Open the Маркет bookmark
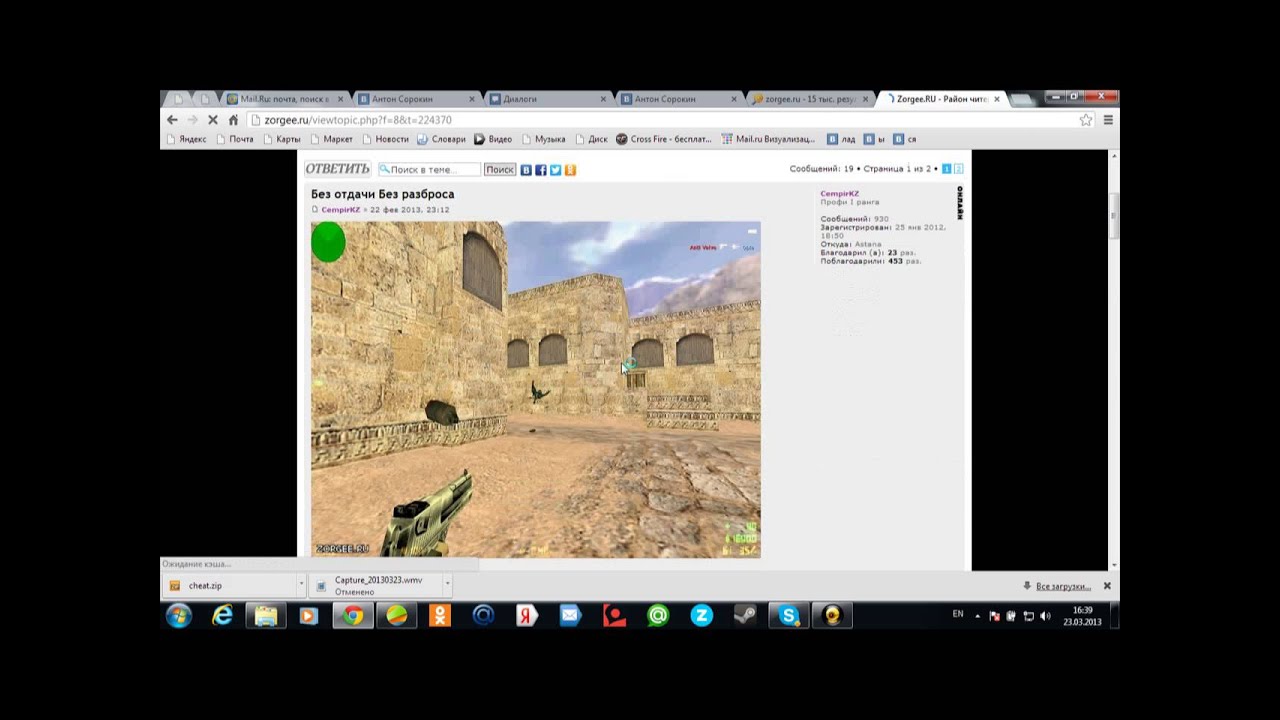The height and width of the screenshot is (720, 1280). point(331,139)
